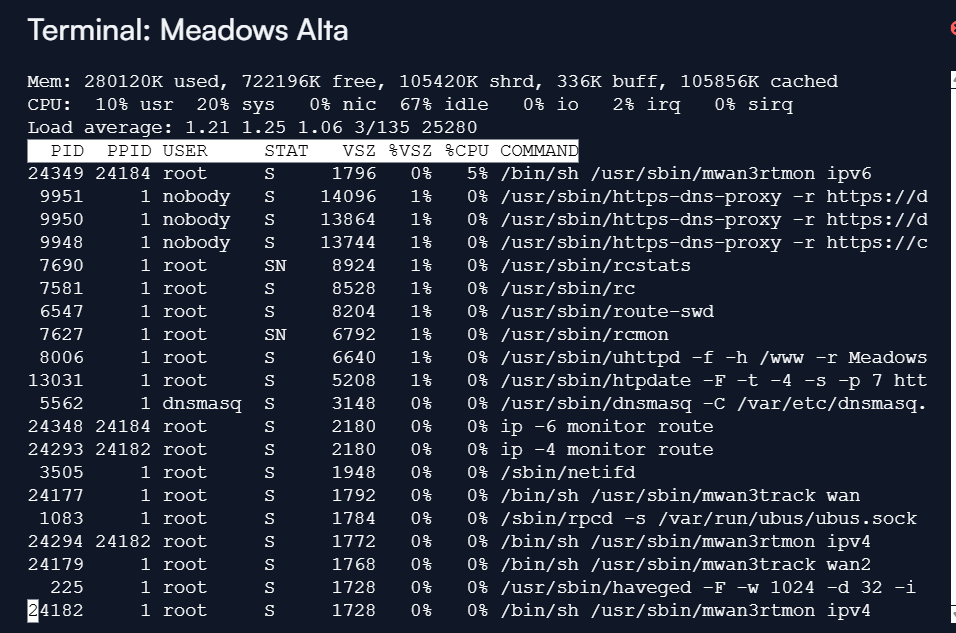Click the scrollbar down arrow
This screenshot has width=956, height=633.
953,613
